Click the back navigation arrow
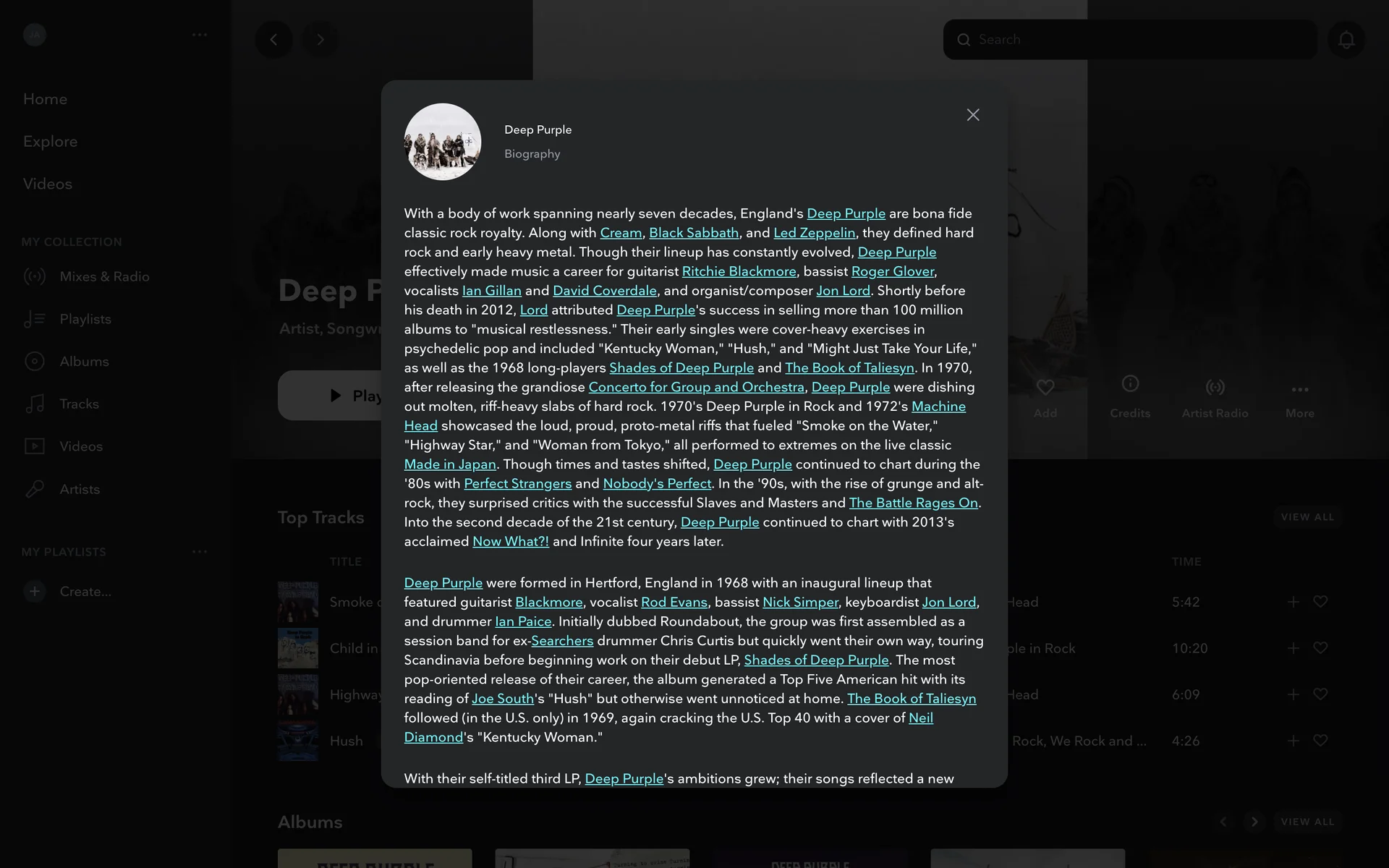This screenshot has width=1389, height=868. 273,39
